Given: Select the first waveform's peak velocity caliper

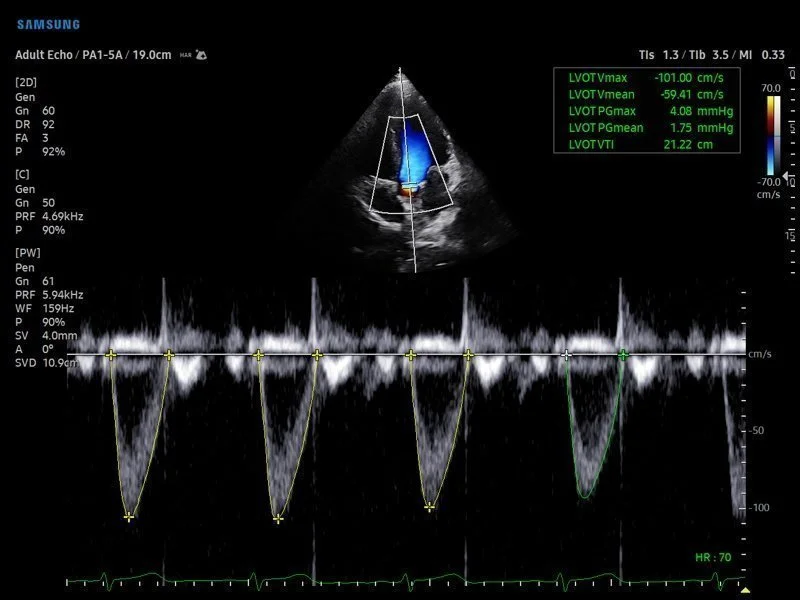Looking at the screenshot, I should coord(129,516).
